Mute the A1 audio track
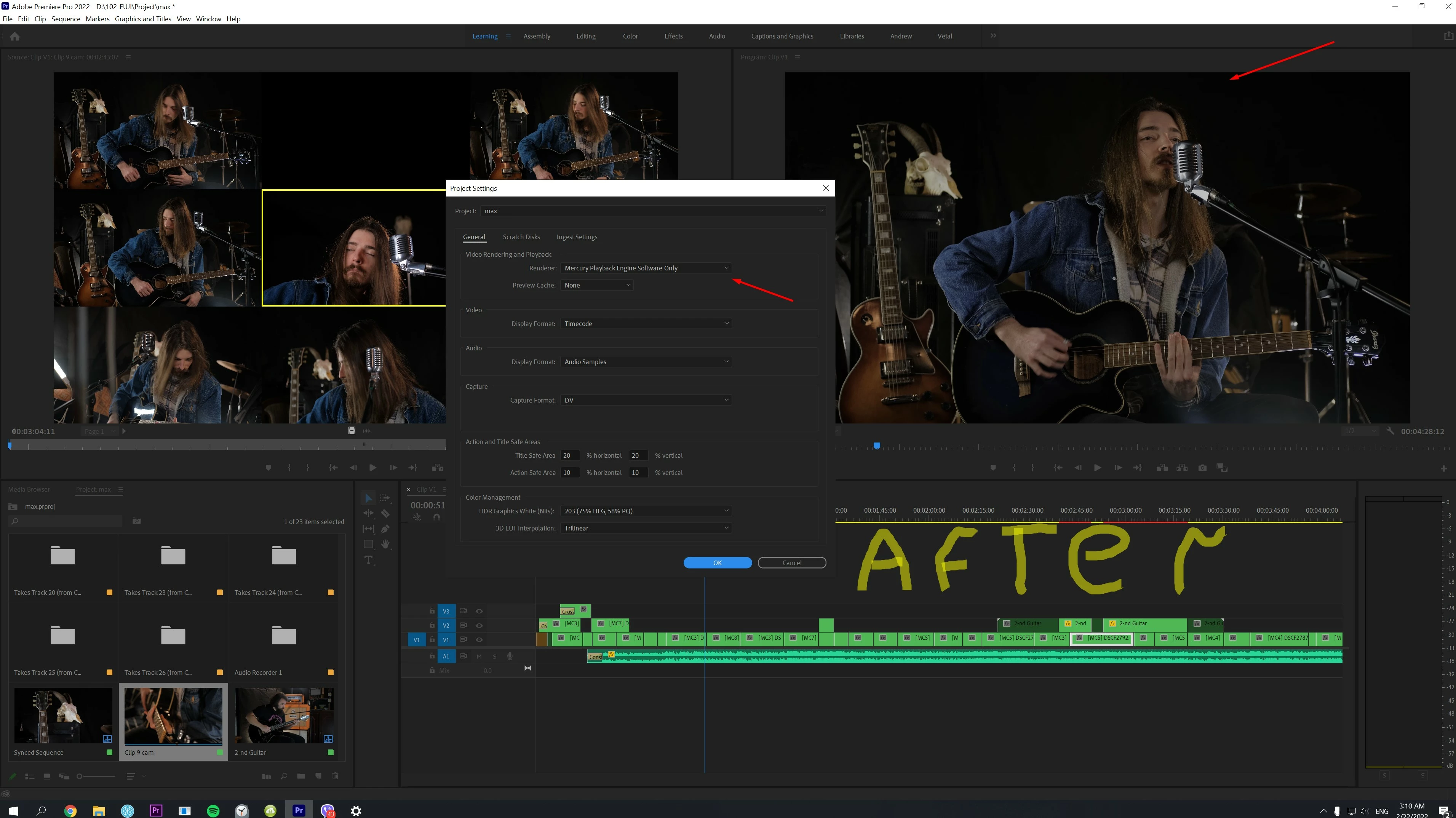This screenshot has height=818, width=1456. (x=479, y=656)
